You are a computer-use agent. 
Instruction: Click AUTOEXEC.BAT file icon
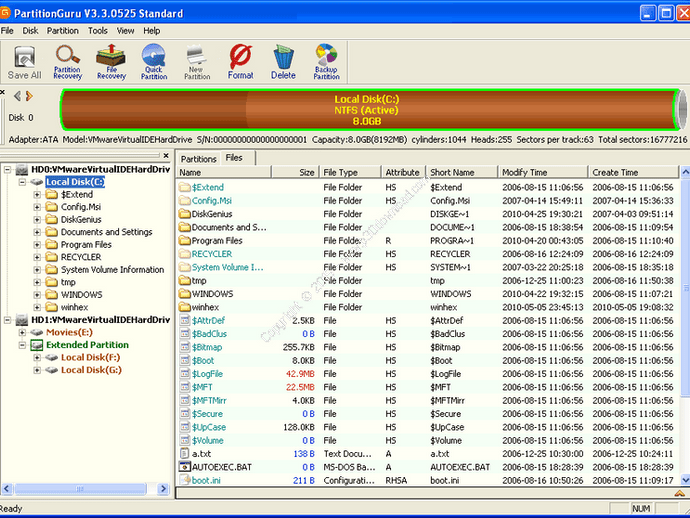pos(185,467)
